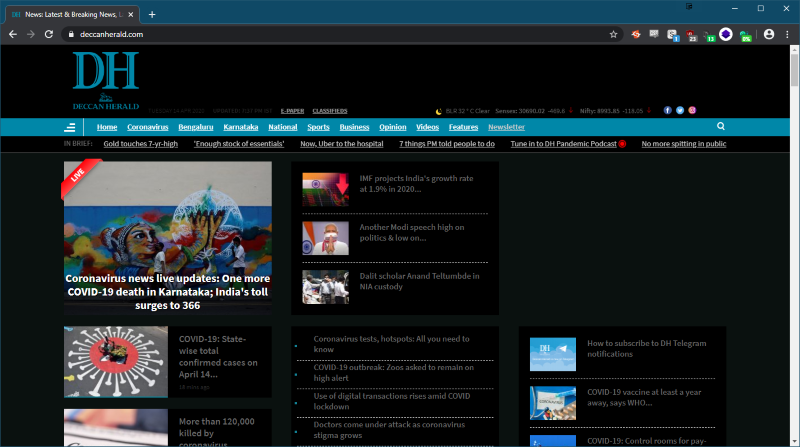
Task: Open 'COVID-19: State-wise total confirmed cases' story
Action: [218, 357]
